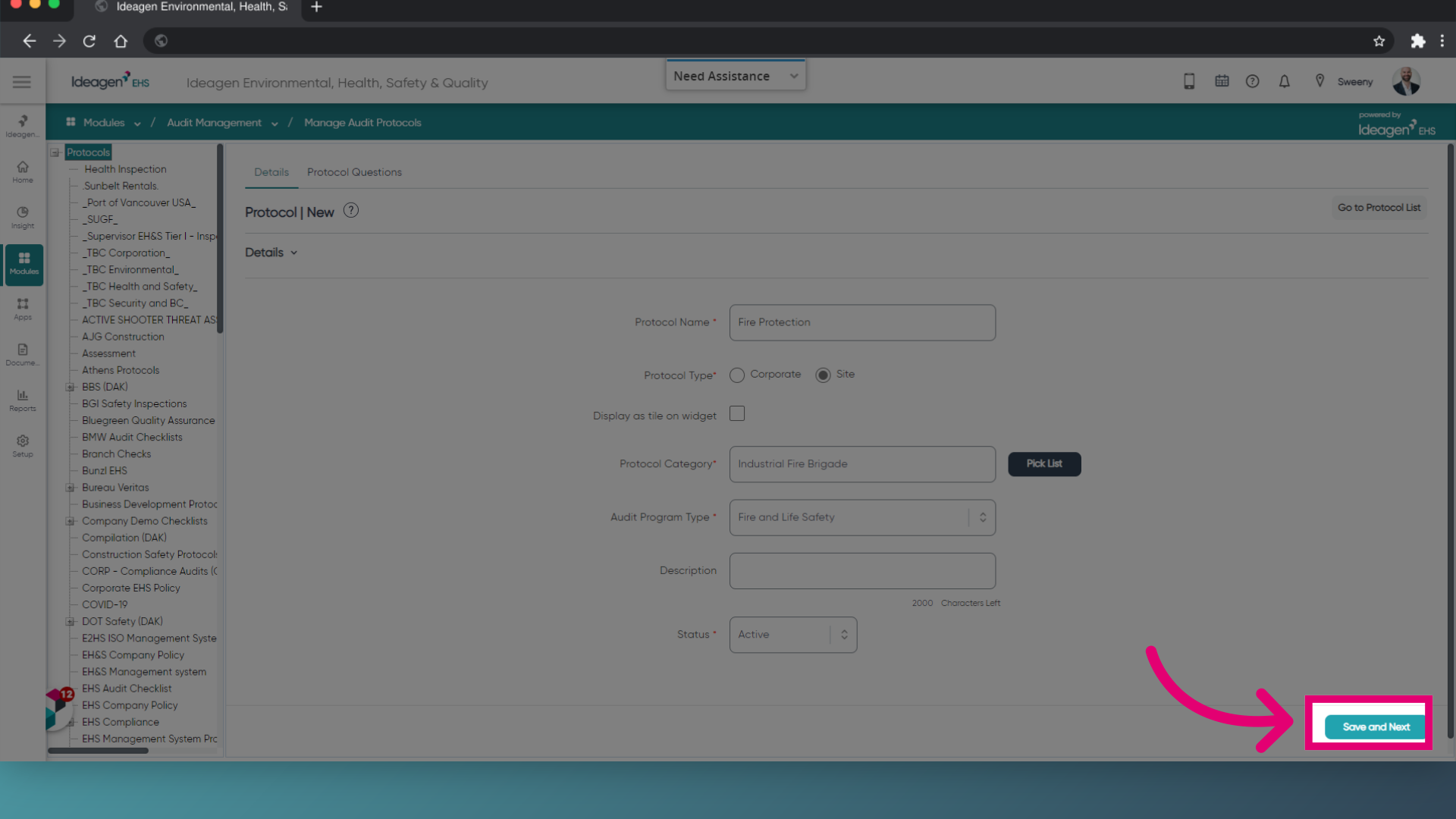The width and height of the screenshot is (1456, 819).
Task: Select COVID-19 protocol
Action: [x=105, y=604]
